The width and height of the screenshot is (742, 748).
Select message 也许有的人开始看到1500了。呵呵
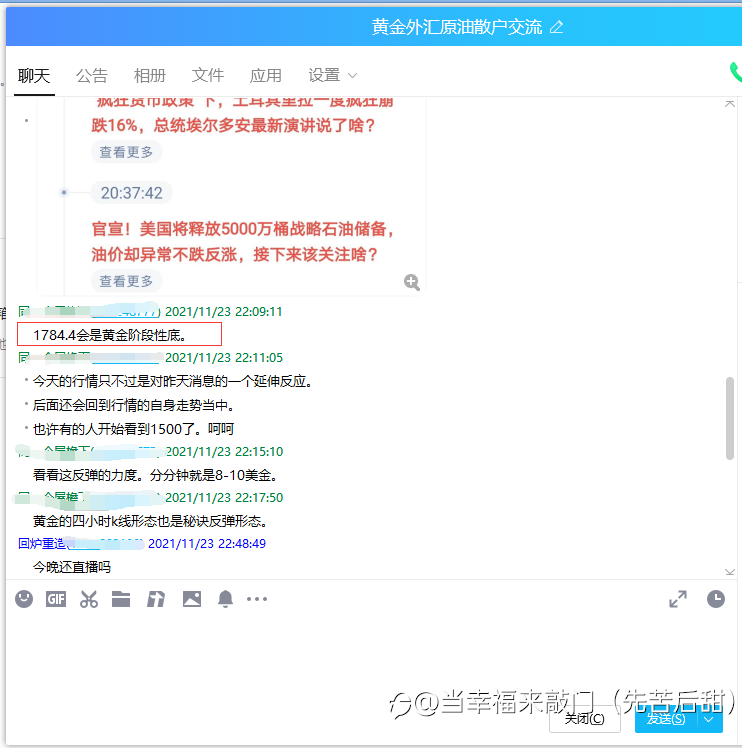133,429
